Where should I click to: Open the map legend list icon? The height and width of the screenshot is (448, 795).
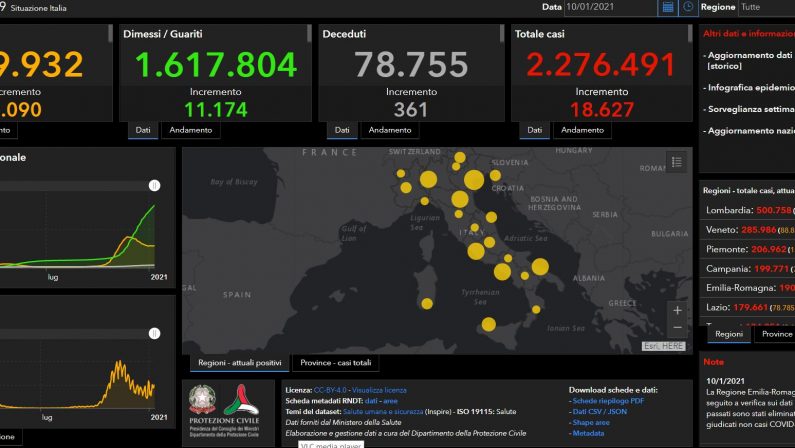point(676,162)
